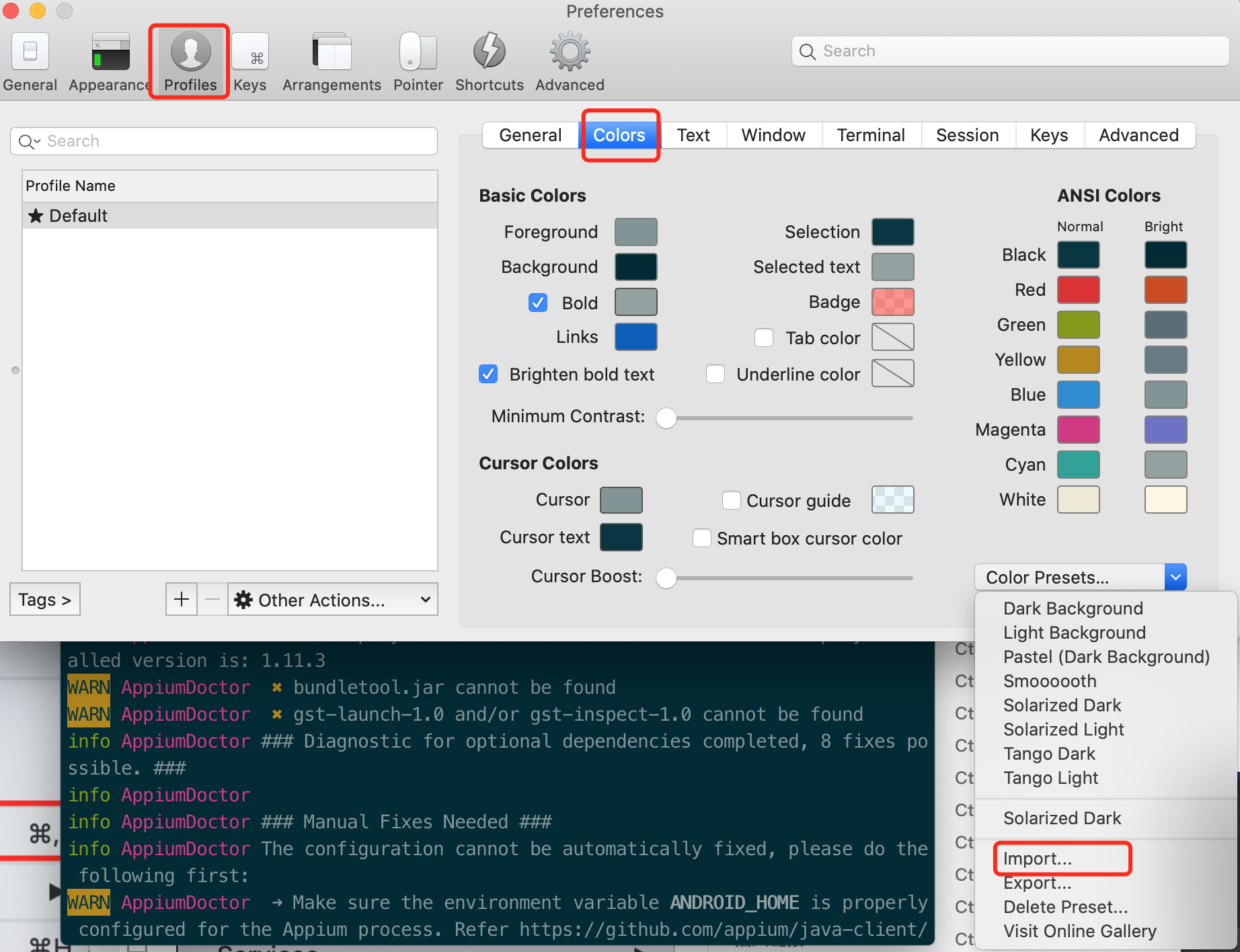Switch to the General profile tab
This screenshot has width=1240, height=952.
pyautogui.click(x=531, y=135)
